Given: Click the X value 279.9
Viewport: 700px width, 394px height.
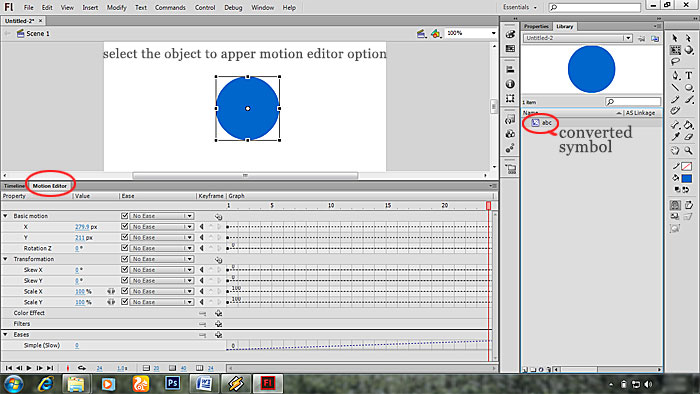Looking at the screenshot, I should (x=82, y=227).
